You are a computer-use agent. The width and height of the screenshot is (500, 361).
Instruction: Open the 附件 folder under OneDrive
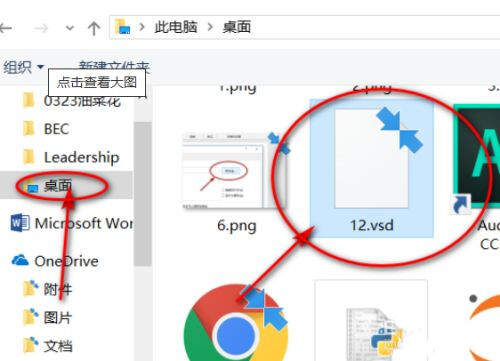pyautogui.click(x=58, y=289)
